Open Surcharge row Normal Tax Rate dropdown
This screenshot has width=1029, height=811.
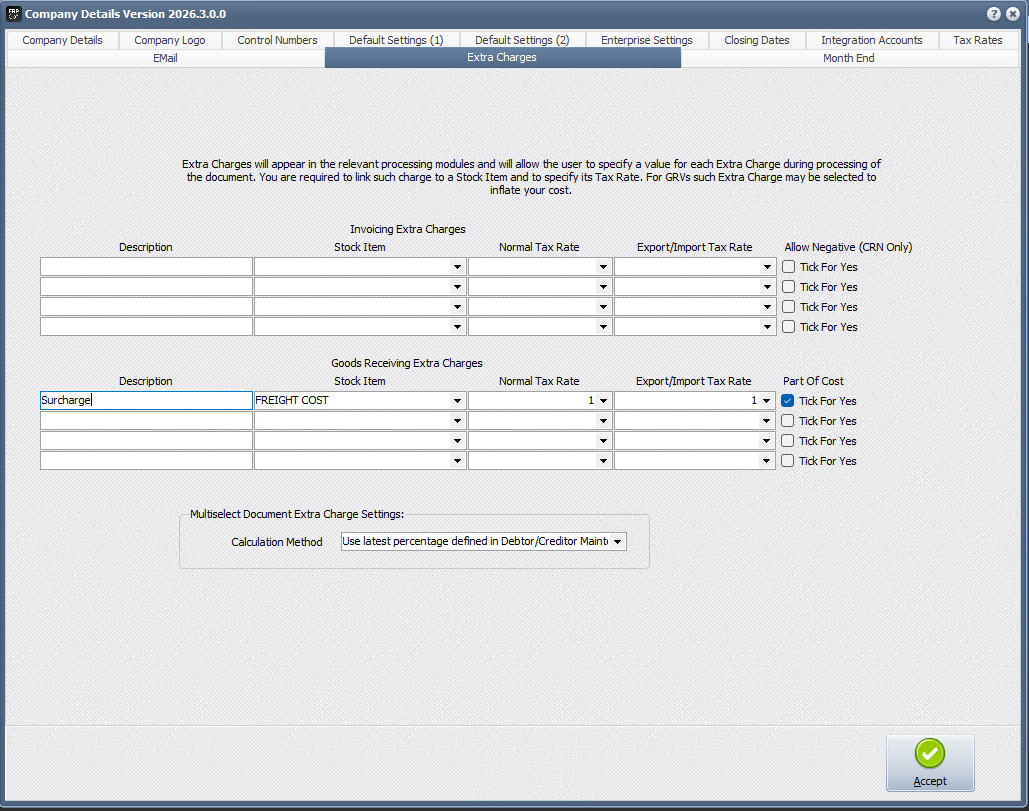pos(603,401)
